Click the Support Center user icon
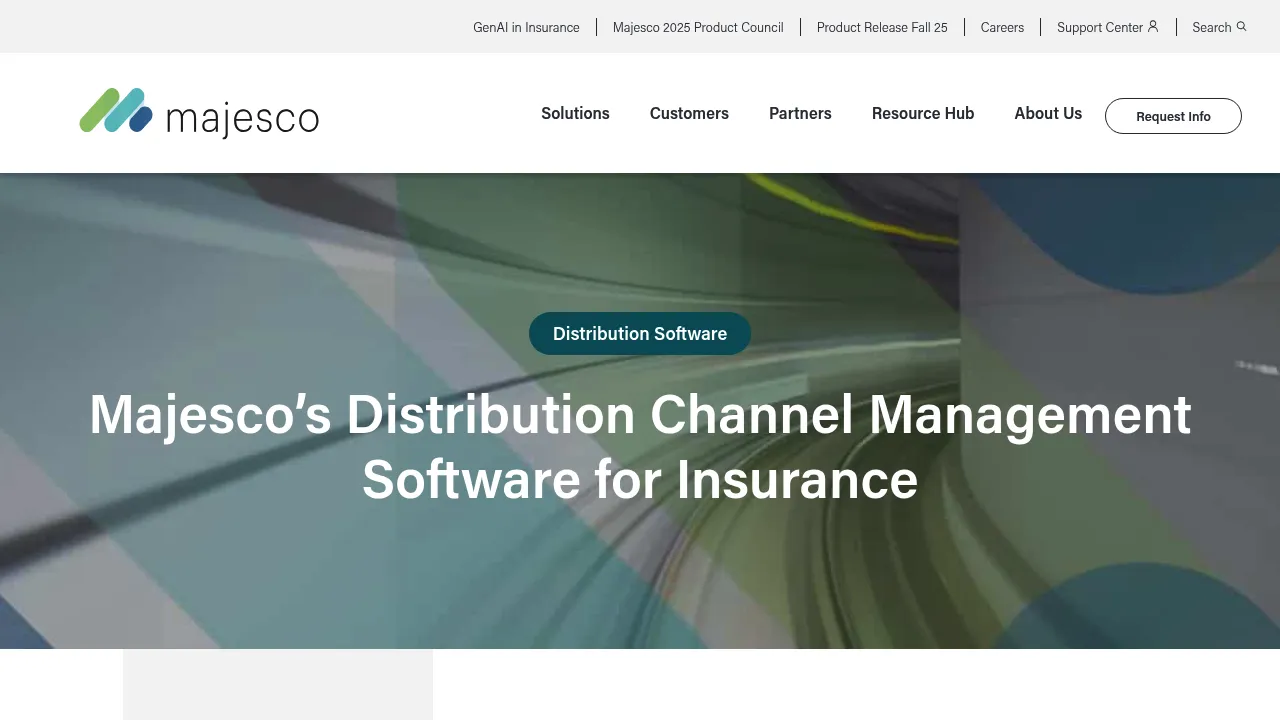This screenshot has height=720, width=1280. click(x=1153, y=27)
